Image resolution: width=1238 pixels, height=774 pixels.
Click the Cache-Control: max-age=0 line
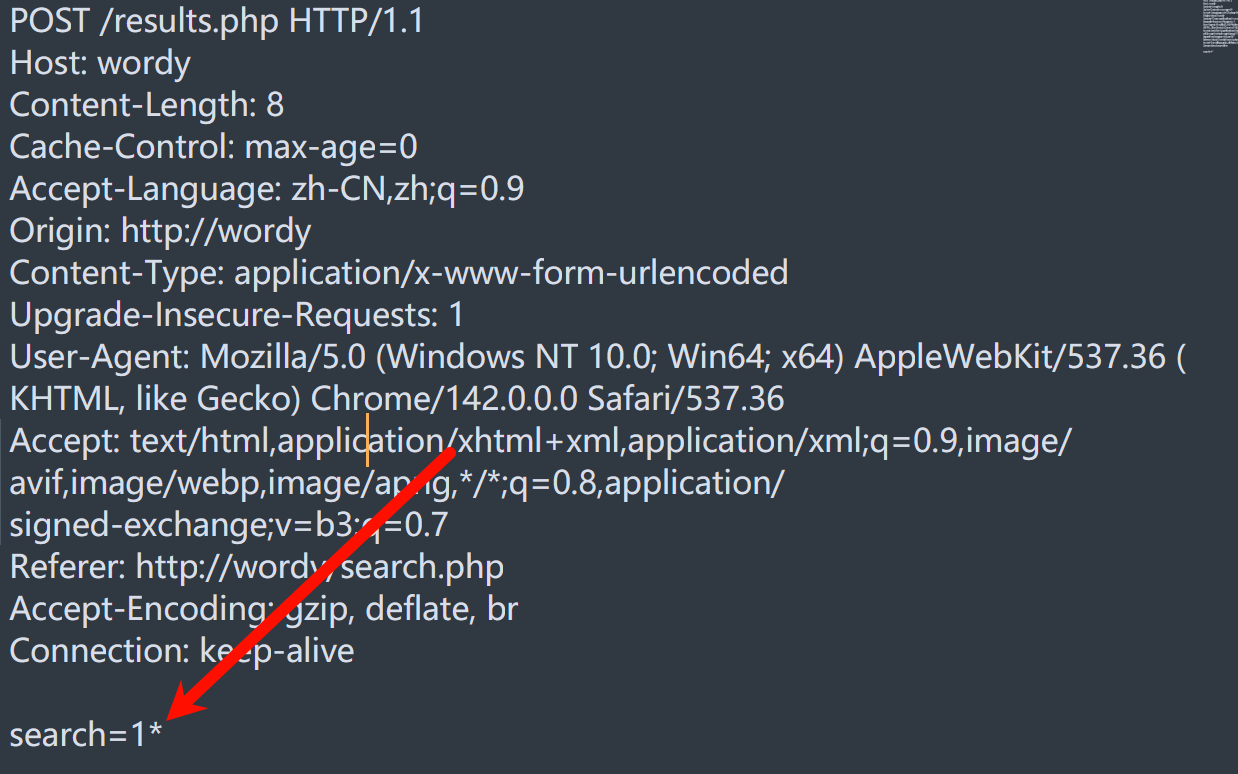point(213,147)
